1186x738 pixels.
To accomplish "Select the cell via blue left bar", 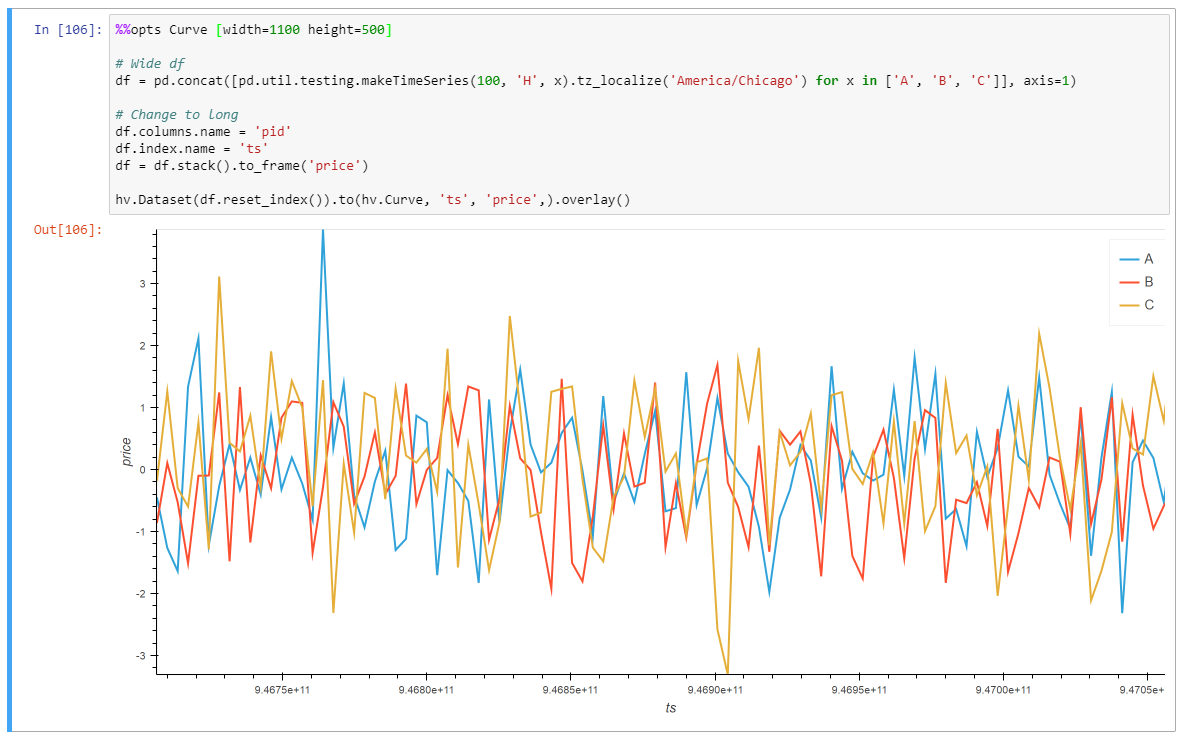I will pyautogui.click(x=10, y=371).
